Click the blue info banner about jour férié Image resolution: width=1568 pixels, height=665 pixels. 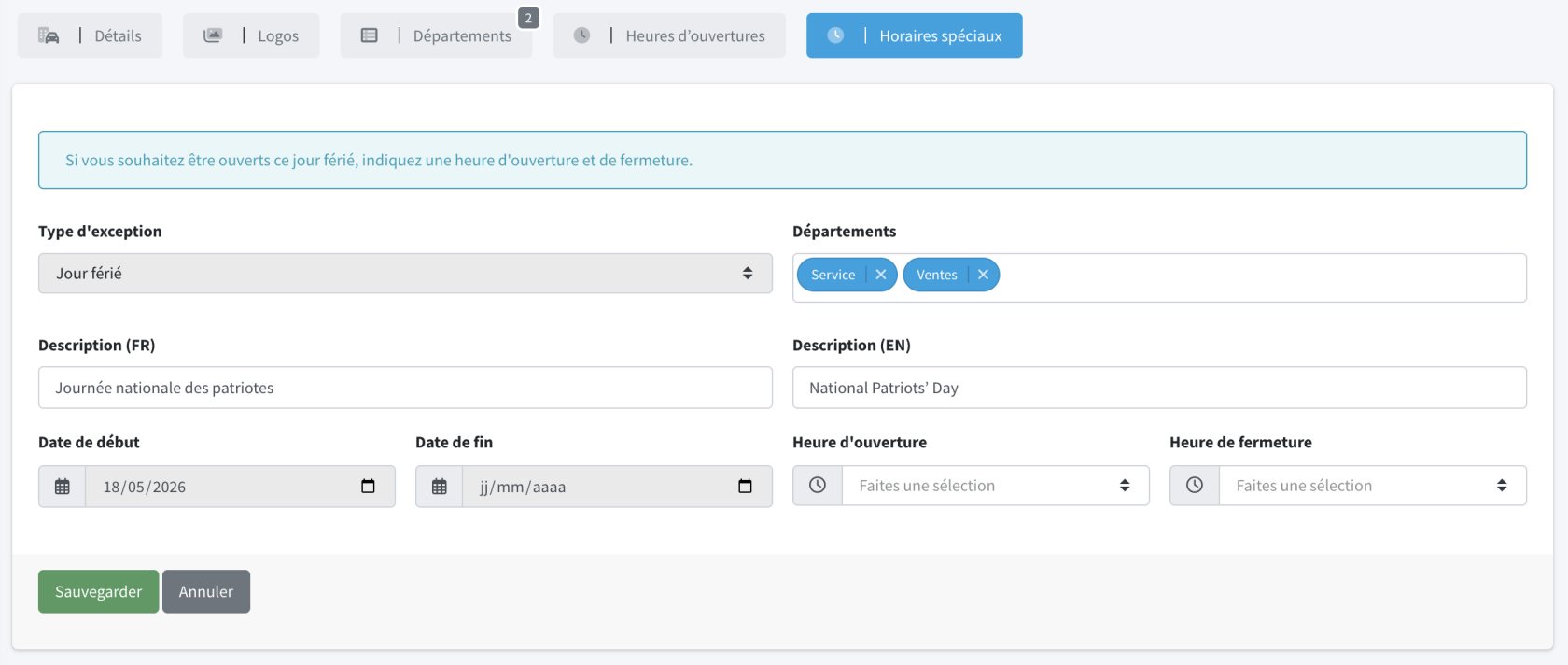[782, 160]
